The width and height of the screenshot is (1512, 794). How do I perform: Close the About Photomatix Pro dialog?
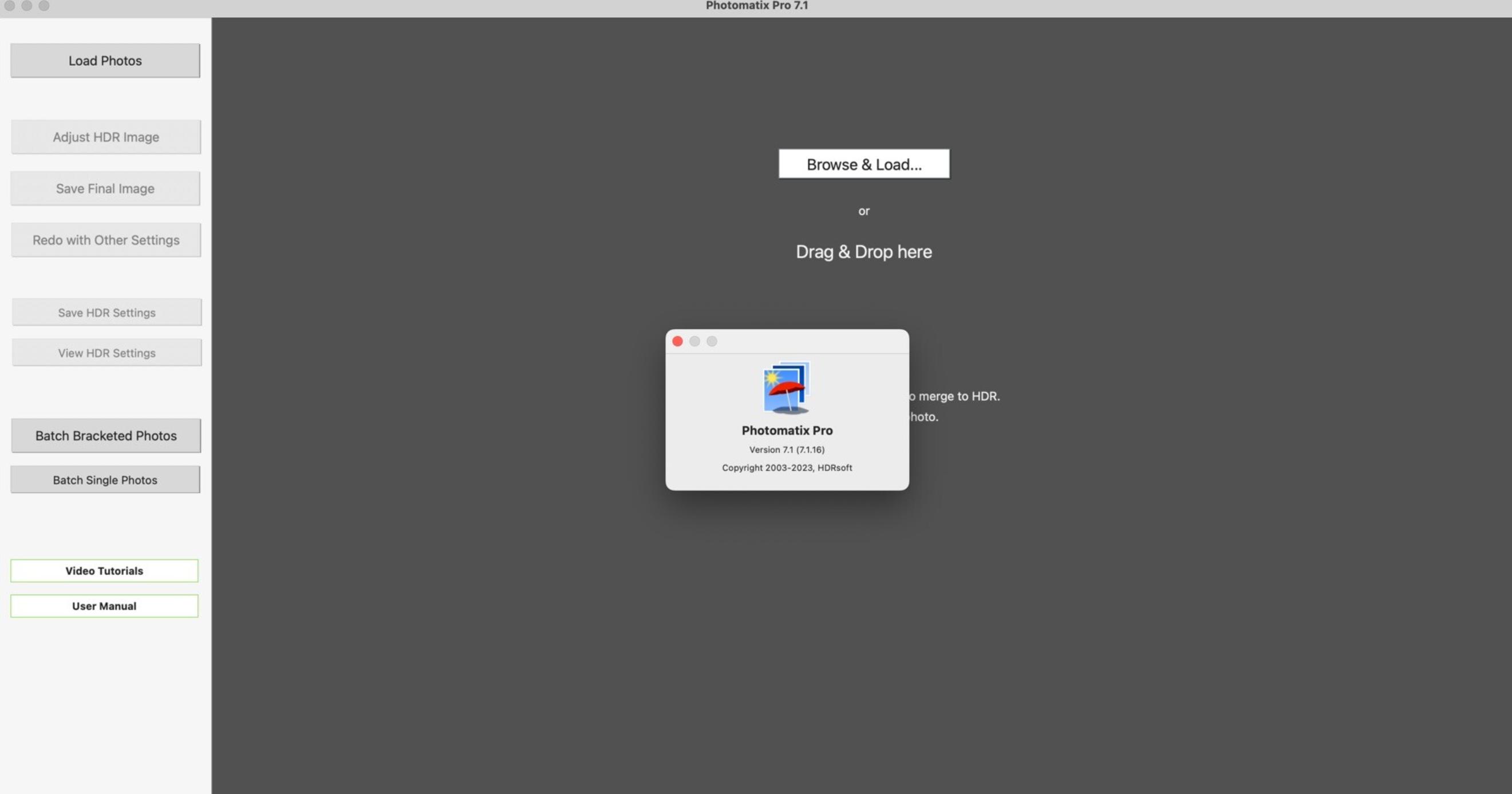[677, 341]
